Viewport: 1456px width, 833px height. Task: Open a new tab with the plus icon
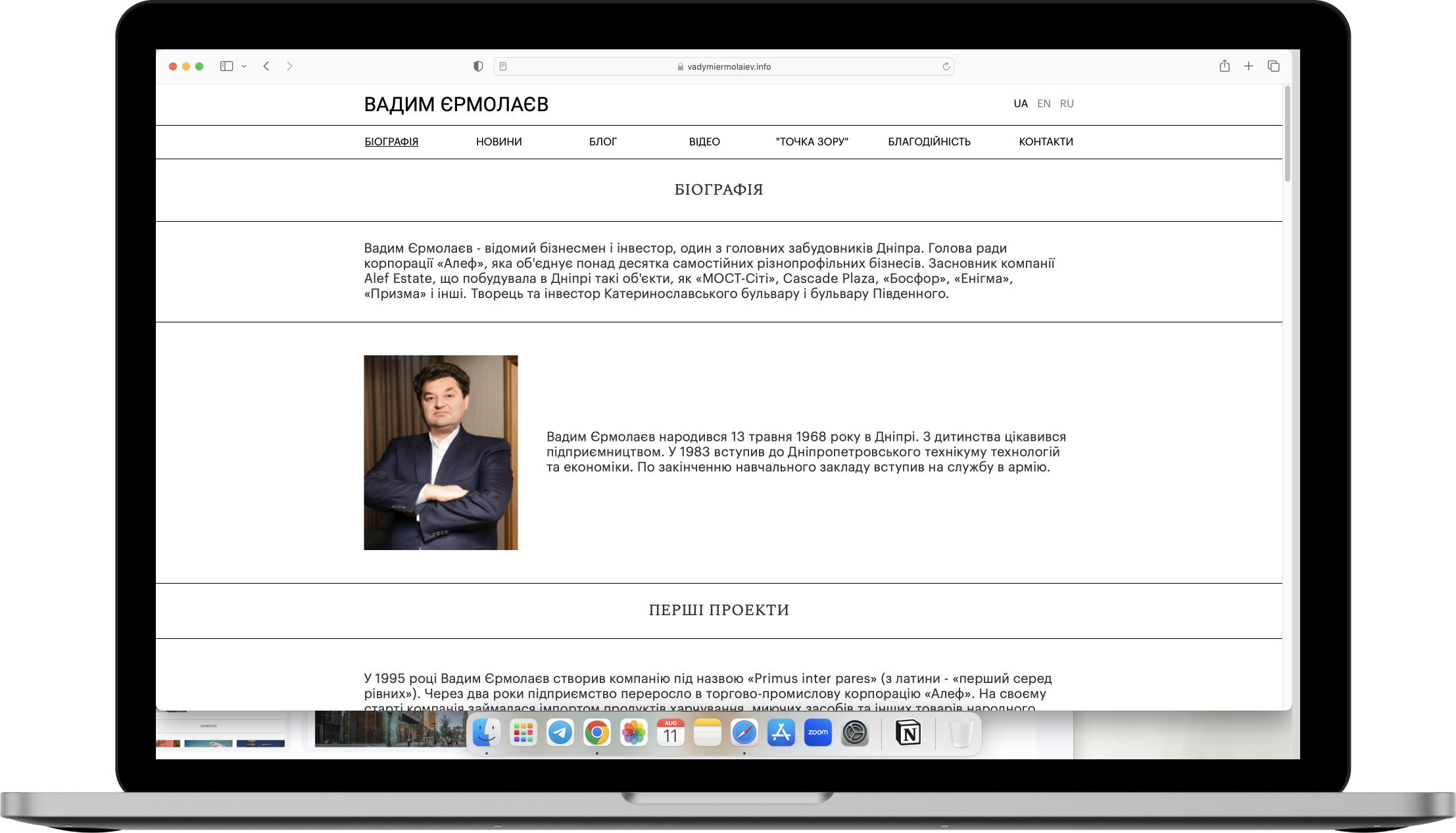click(1249, 66)
